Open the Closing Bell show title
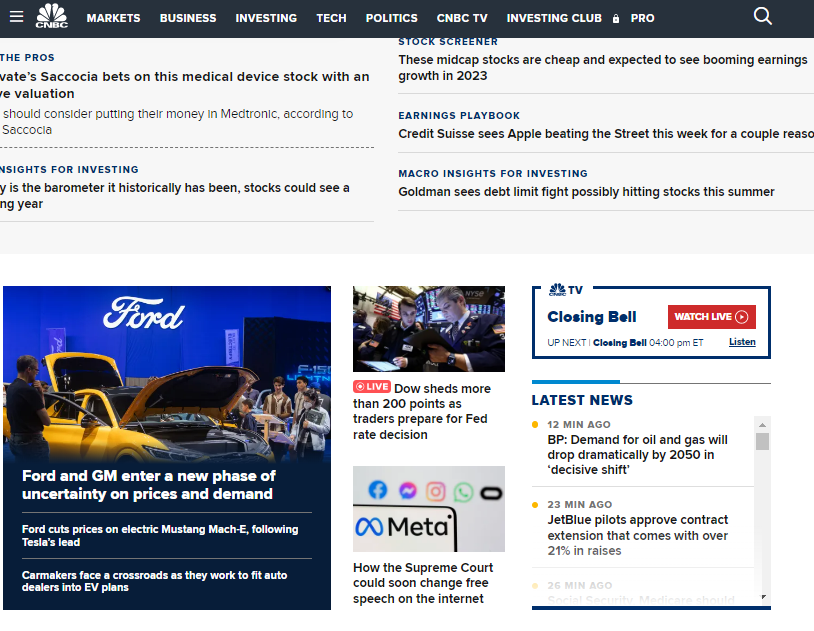The width and height of the screenshot is (814, 631). [591, 317]
